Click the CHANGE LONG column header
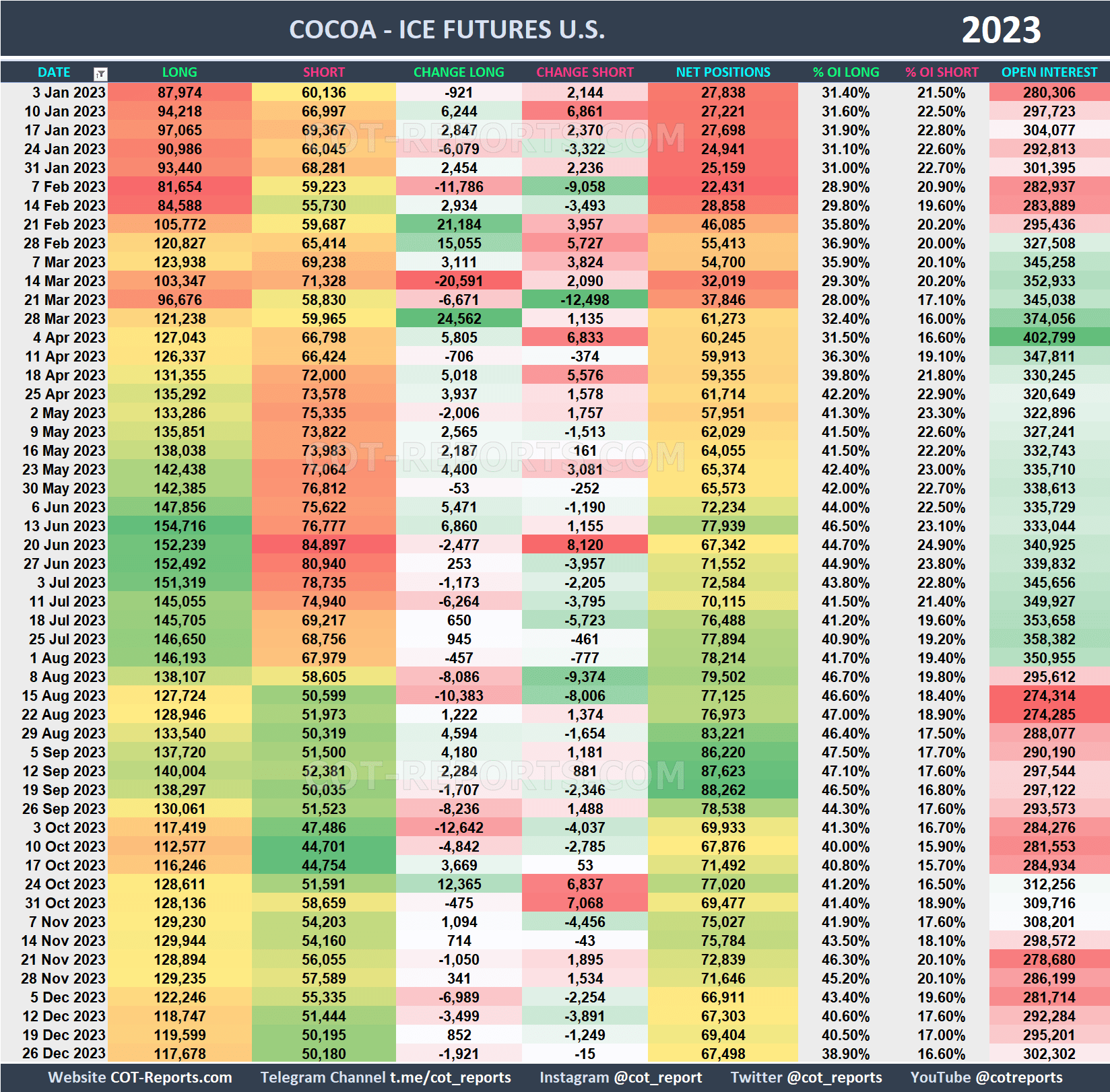The width and height of the screenshot is (1110, 1092). coord(459,72)
